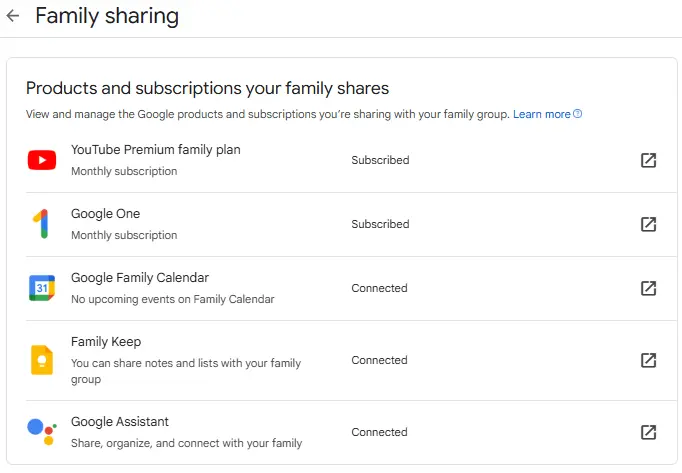Go back using the arrow beside Family sharing
The width and height of the screenshot is (682, 473).
pyautogui.click(x=13, y=16)
